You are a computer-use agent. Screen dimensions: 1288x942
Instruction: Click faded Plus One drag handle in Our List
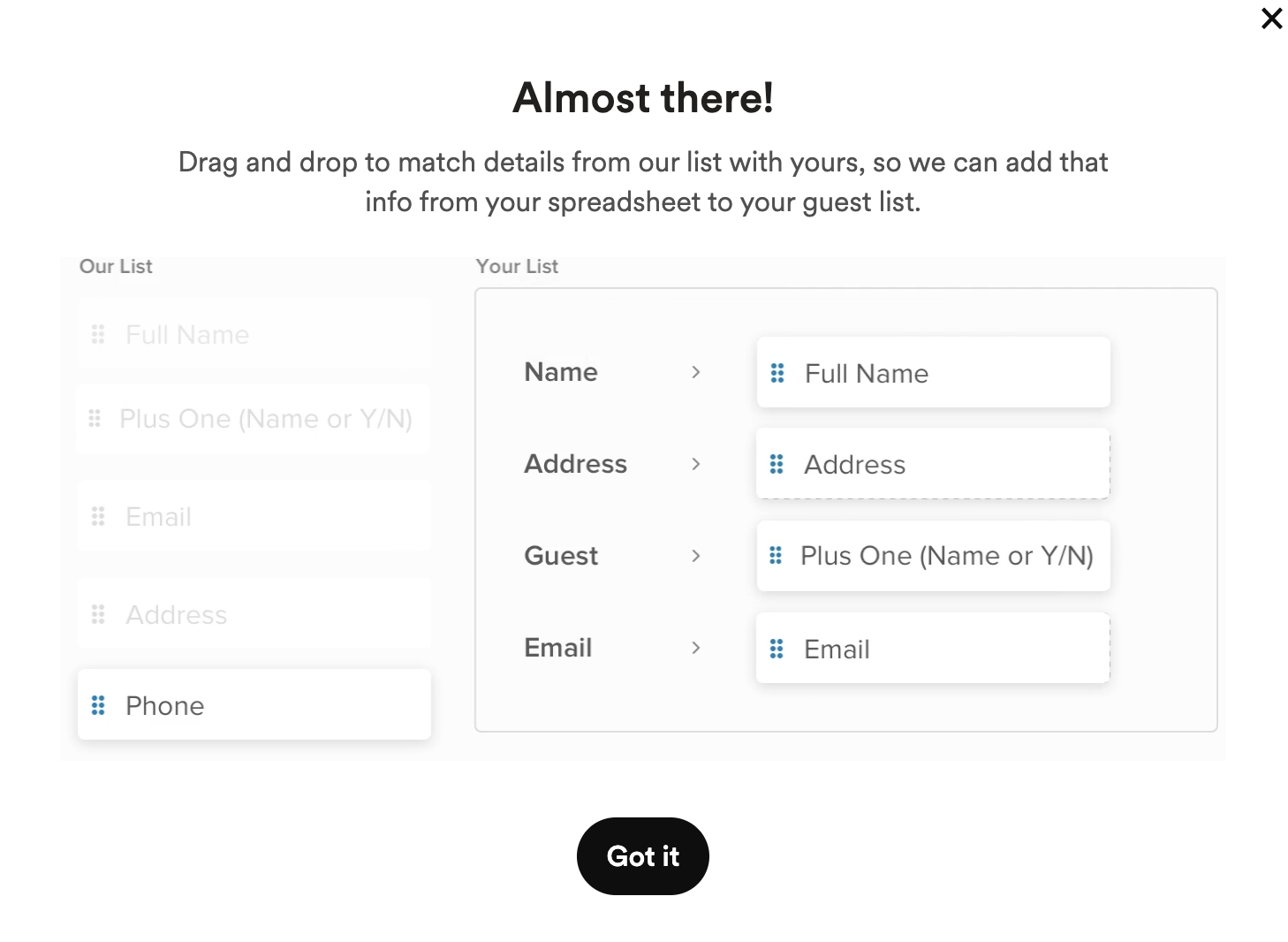click(x=95, y=418)
